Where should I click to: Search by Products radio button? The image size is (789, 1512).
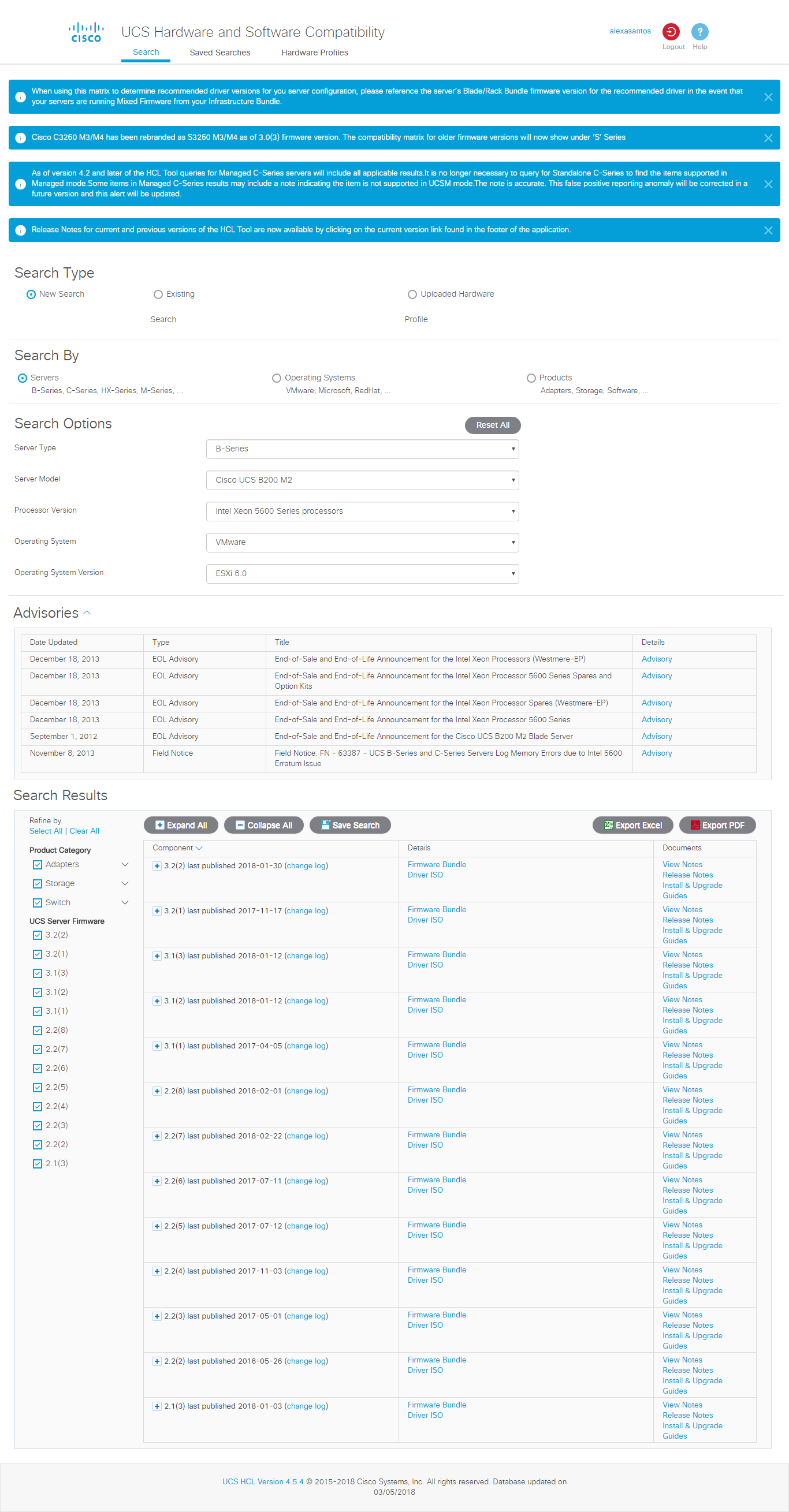point(531,379)
